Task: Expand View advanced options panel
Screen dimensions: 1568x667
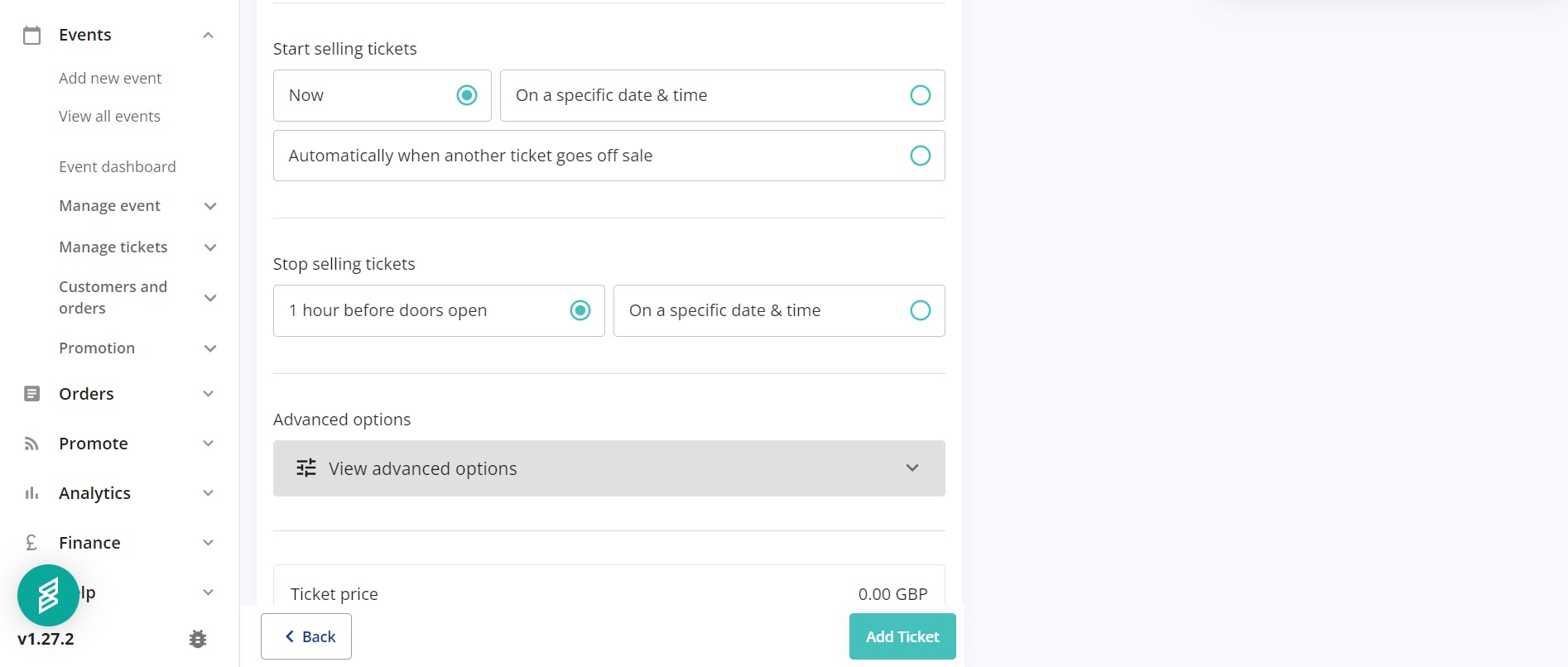Action: pyautogui.click(x=608, y=468)
